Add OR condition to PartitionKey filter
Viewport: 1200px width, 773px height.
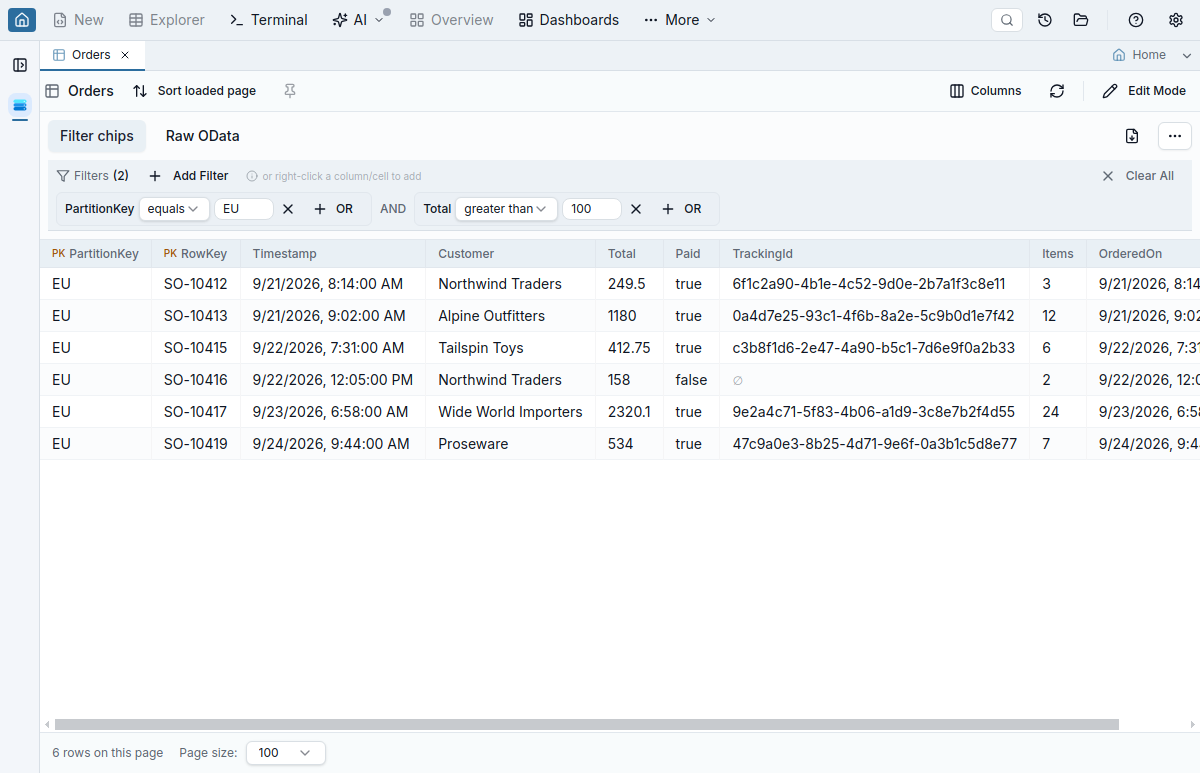click(334, 209)
